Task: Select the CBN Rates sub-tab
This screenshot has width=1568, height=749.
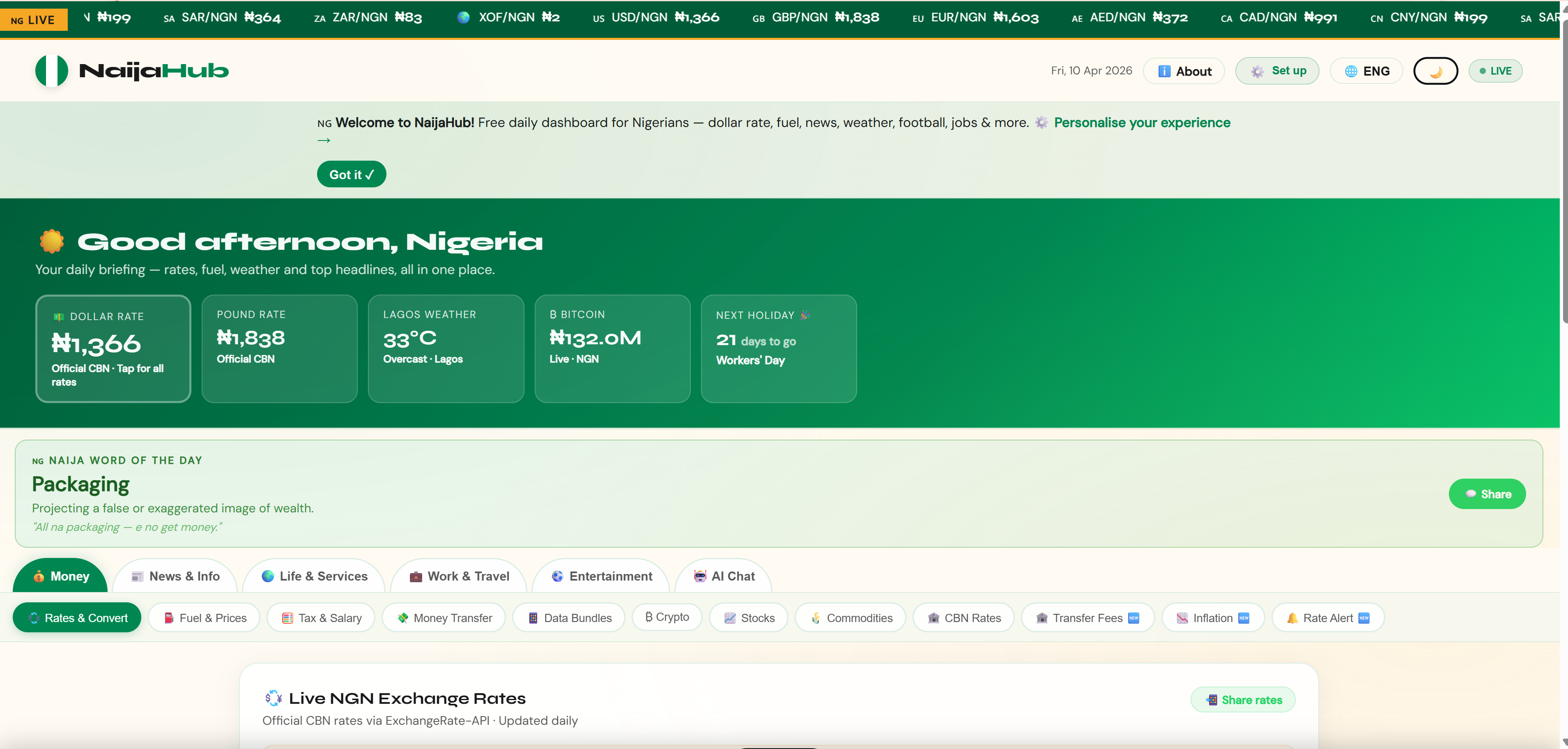Action: click(x=963, y=618)
